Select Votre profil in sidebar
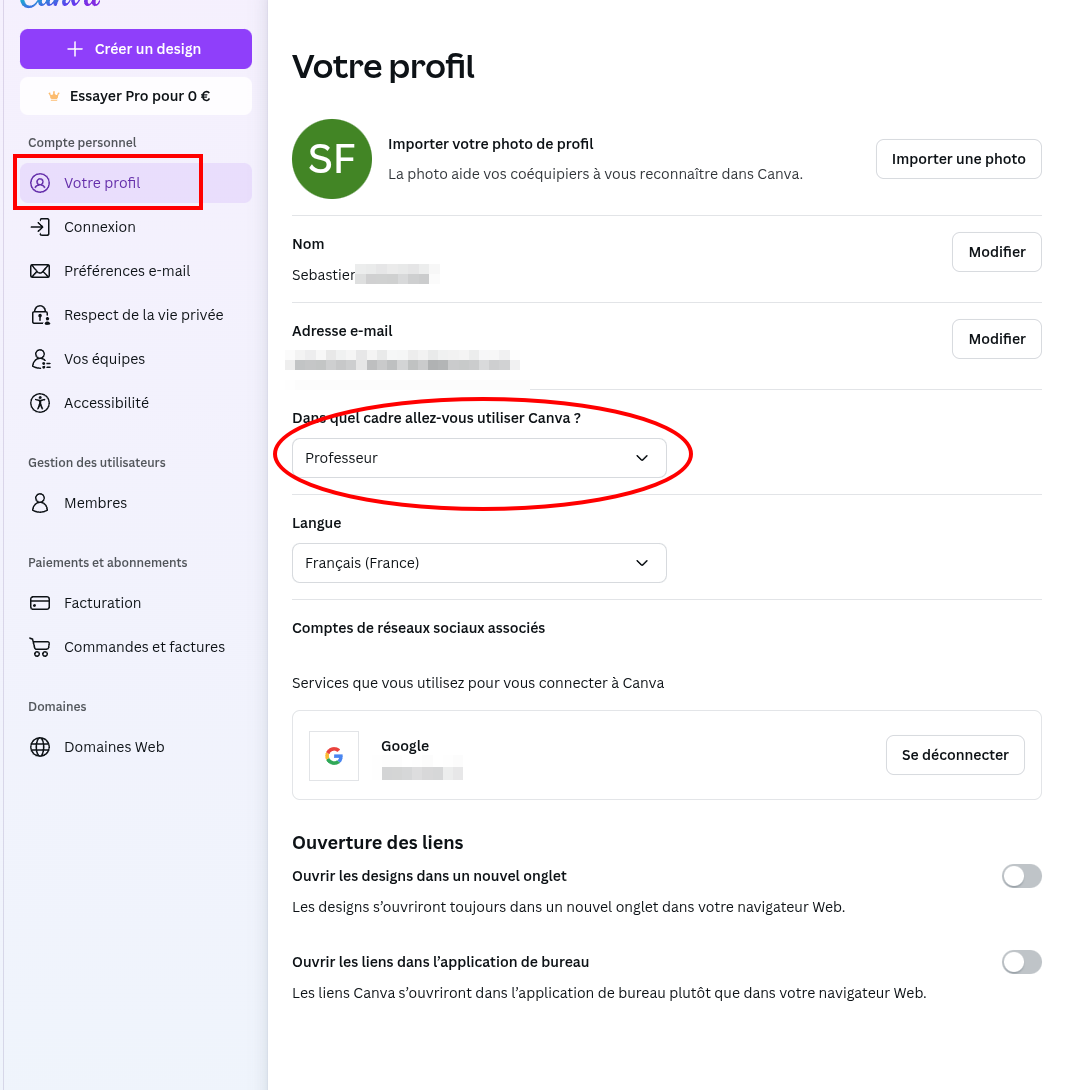This screenshot has width=1088, height=1090. pos(136,183)
